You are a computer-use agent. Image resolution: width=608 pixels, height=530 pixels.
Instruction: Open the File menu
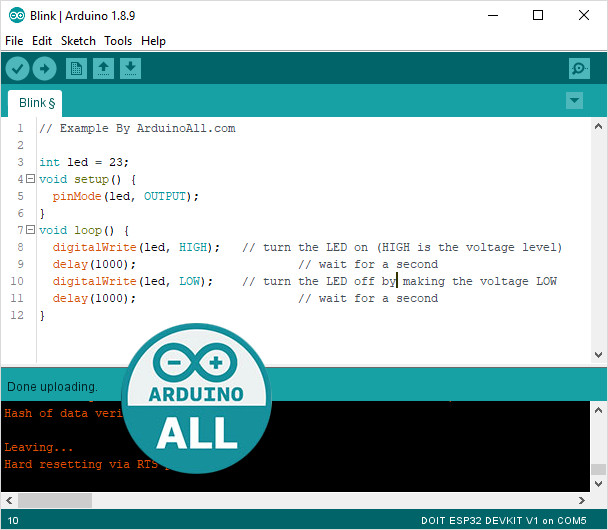(x=14, y=41)
